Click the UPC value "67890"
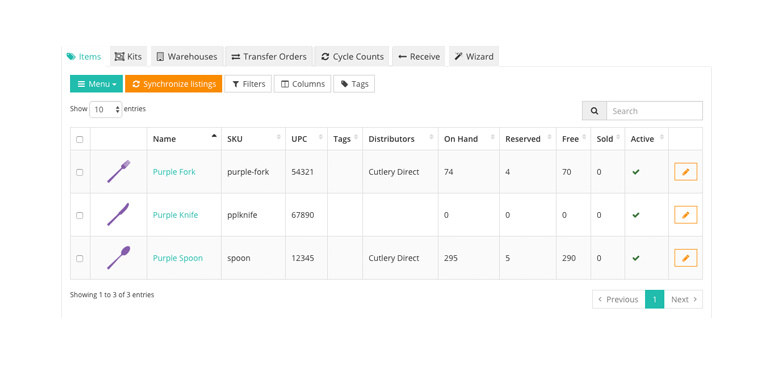This screenshot has width=773, height=373. (x=302, y=215)
